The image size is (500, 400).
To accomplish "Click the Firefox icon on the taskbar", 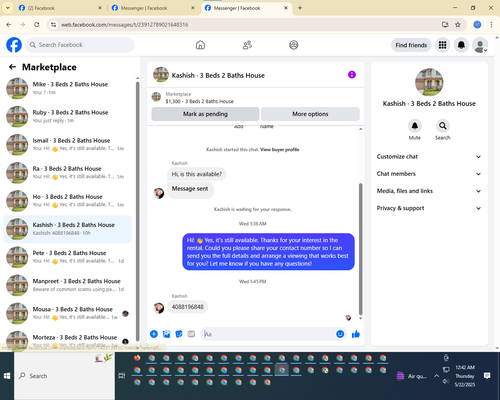I will (137, 358).
